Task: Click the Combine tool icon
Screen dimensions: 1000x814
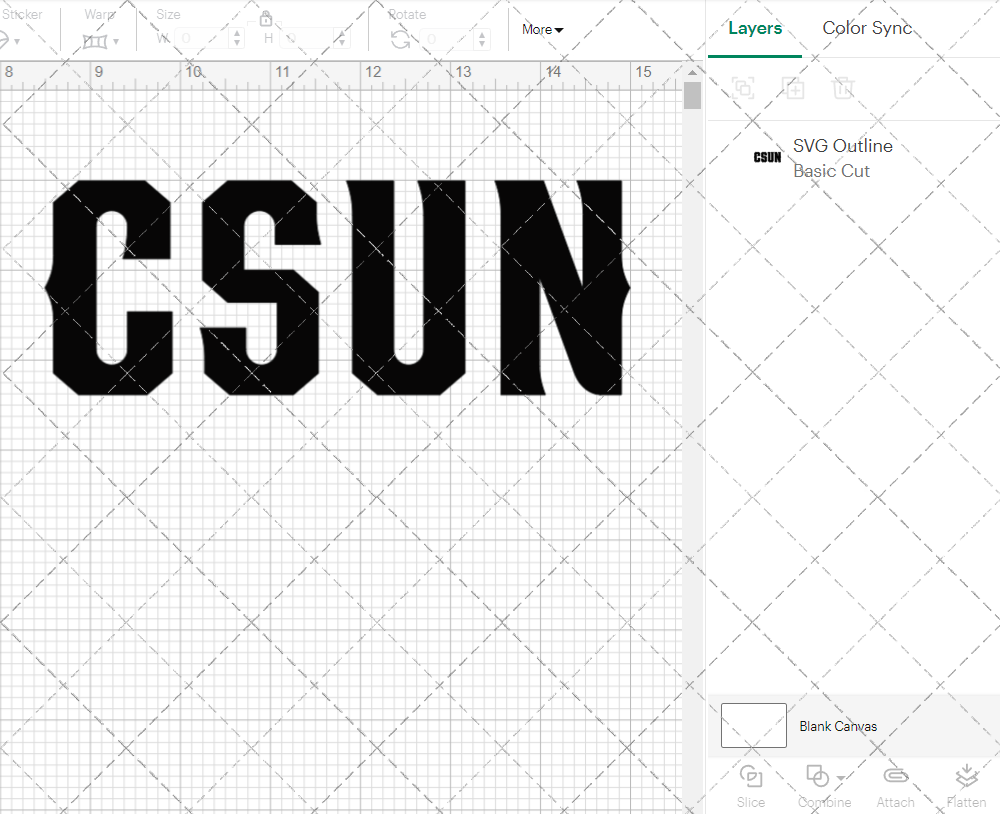Action: 818,778
